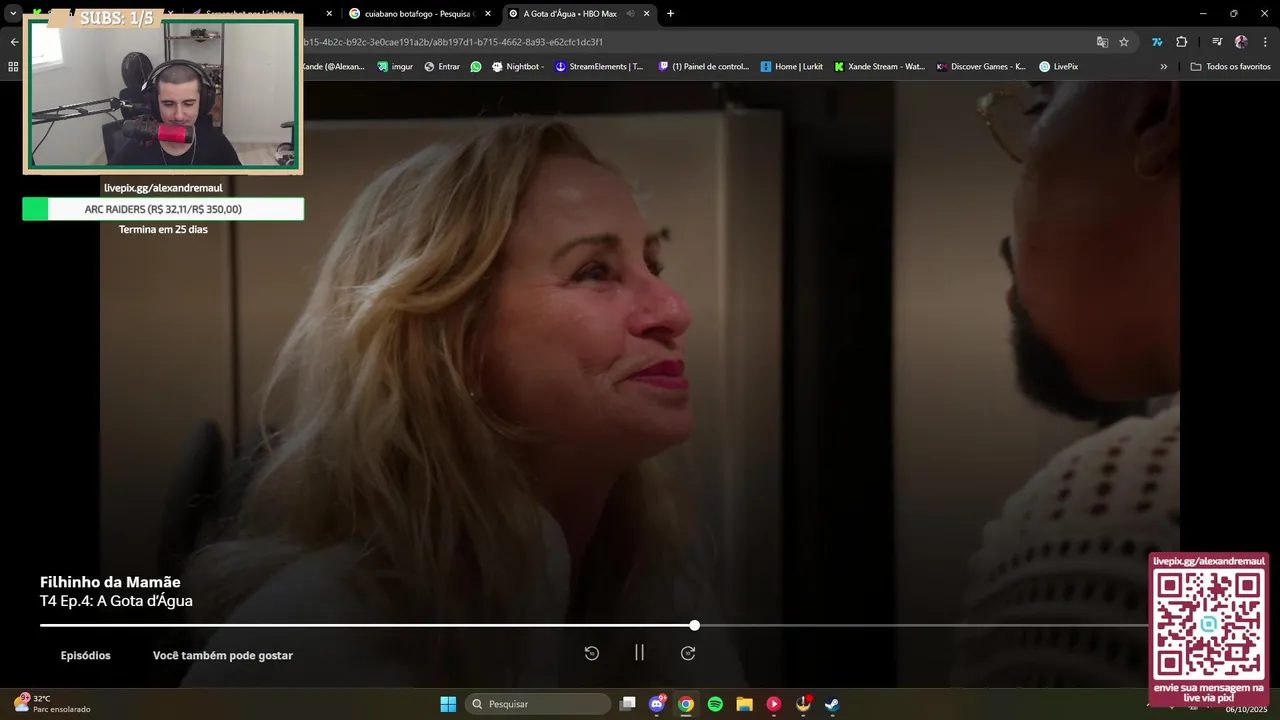1280x720 pixels.
Task: Open Chrome from the taskbar
Action: click(686, 704)
